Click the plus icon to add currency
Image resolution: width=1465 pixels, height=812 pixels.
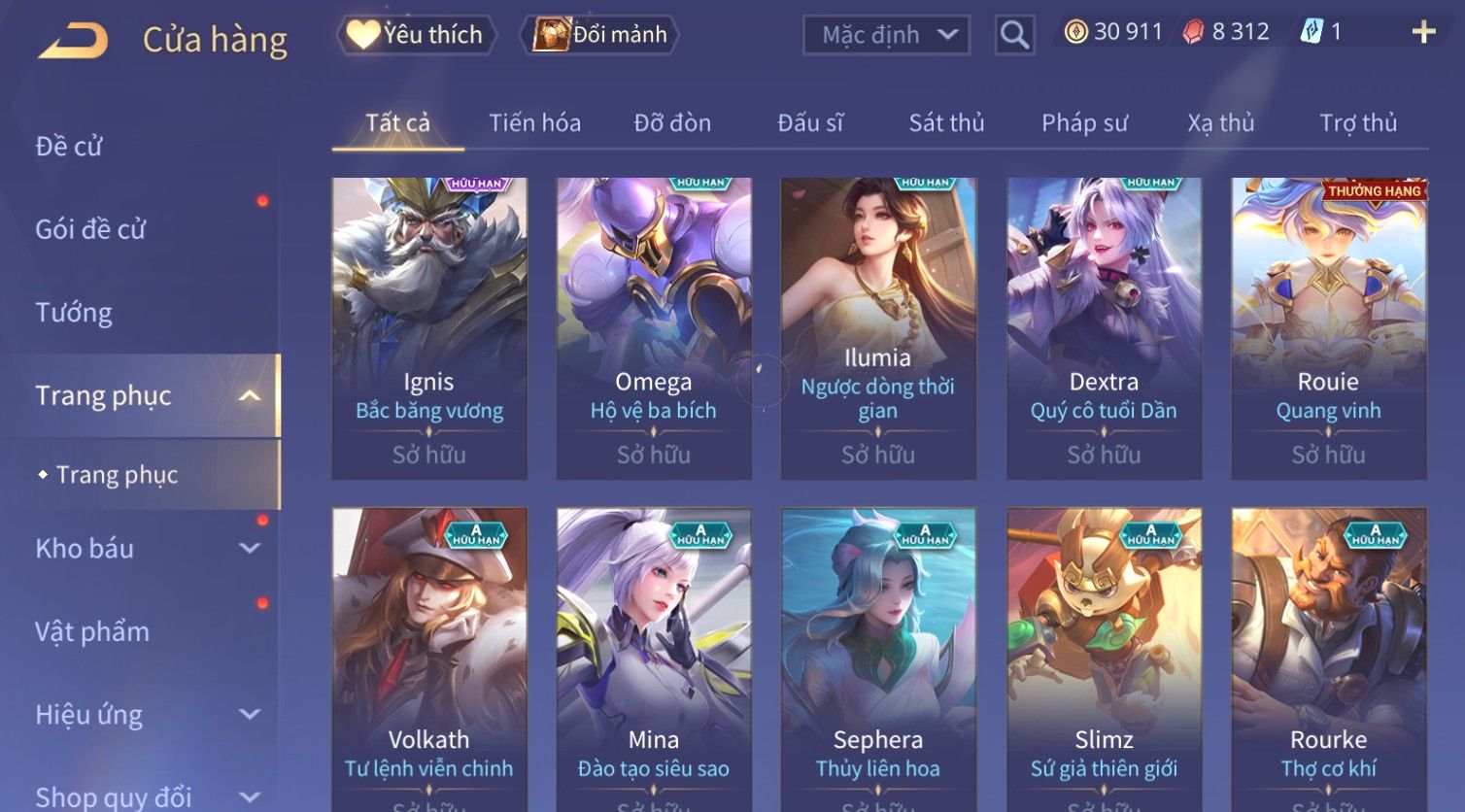[x=1423, y=32]
